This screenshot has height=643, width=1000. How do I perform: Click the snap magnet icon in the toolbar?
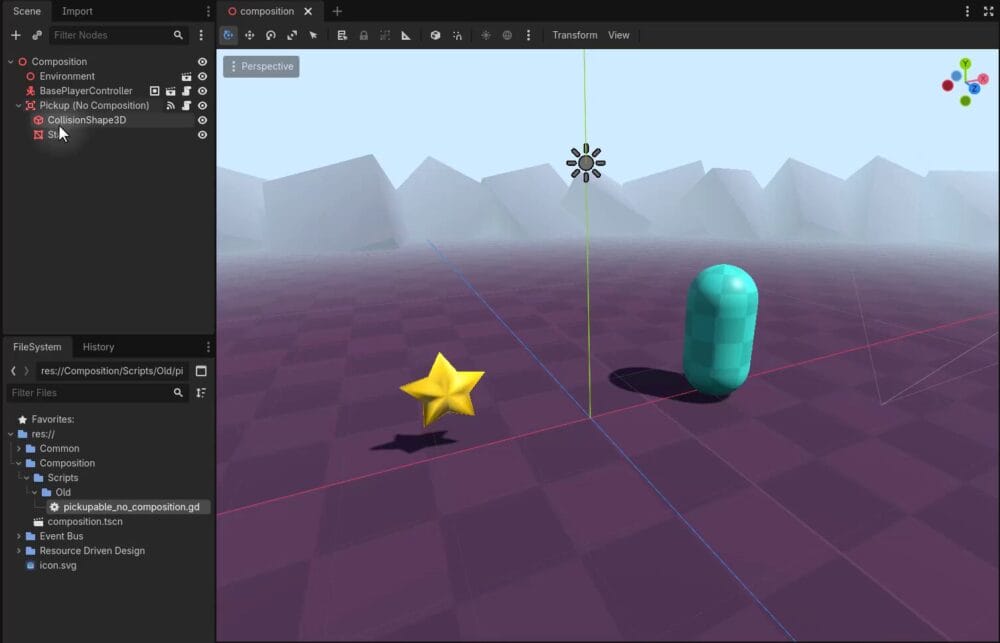tap(457, 35)
